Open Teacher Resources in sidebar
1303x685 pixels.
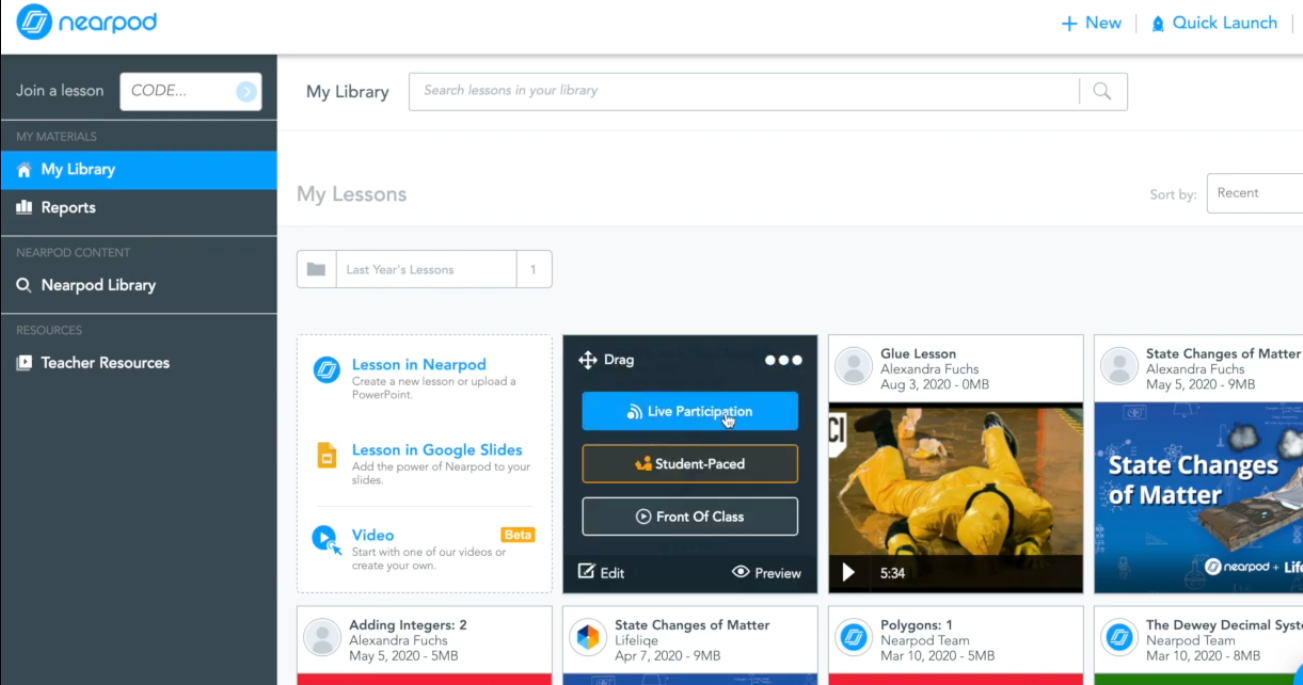click(138, 363)
